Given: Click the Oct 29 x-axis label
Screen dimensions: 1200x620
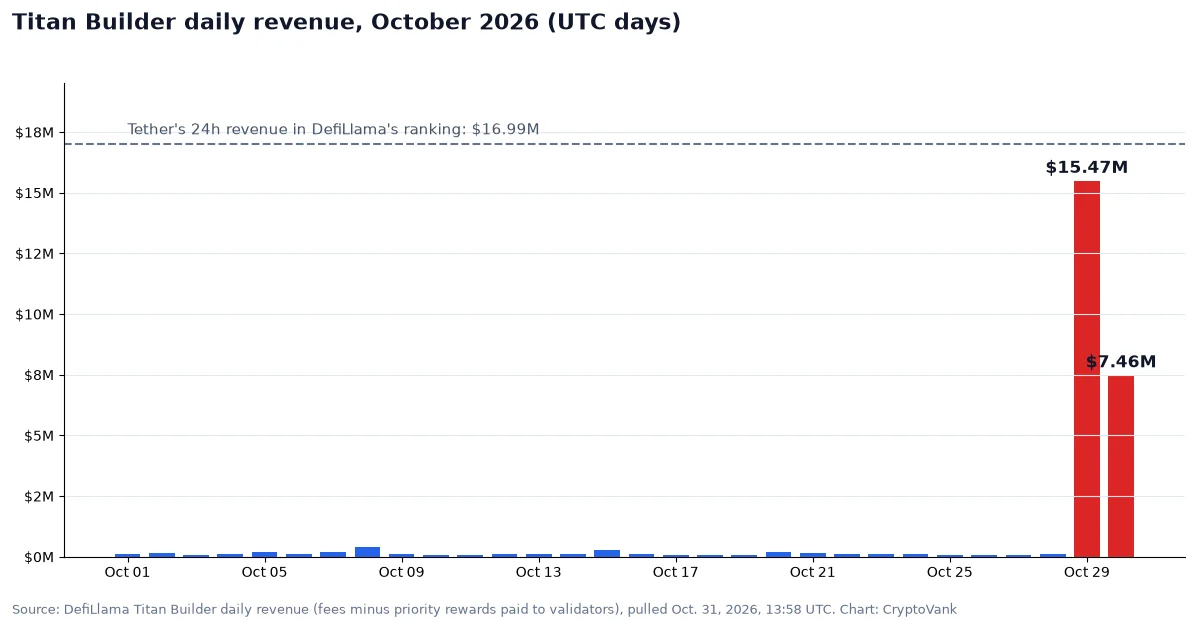Looking at the screenshot, I should [x=1086, y=572].
